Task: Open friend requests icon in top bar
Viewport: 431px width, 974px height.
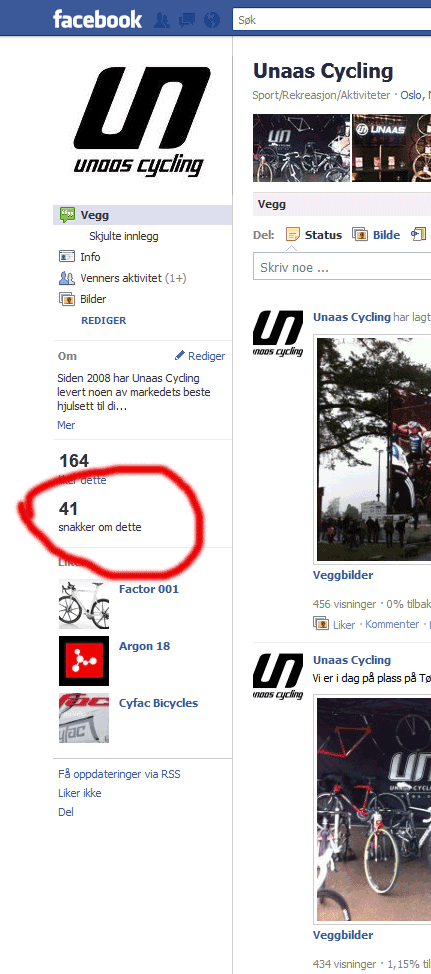Action: coord(162,20)
